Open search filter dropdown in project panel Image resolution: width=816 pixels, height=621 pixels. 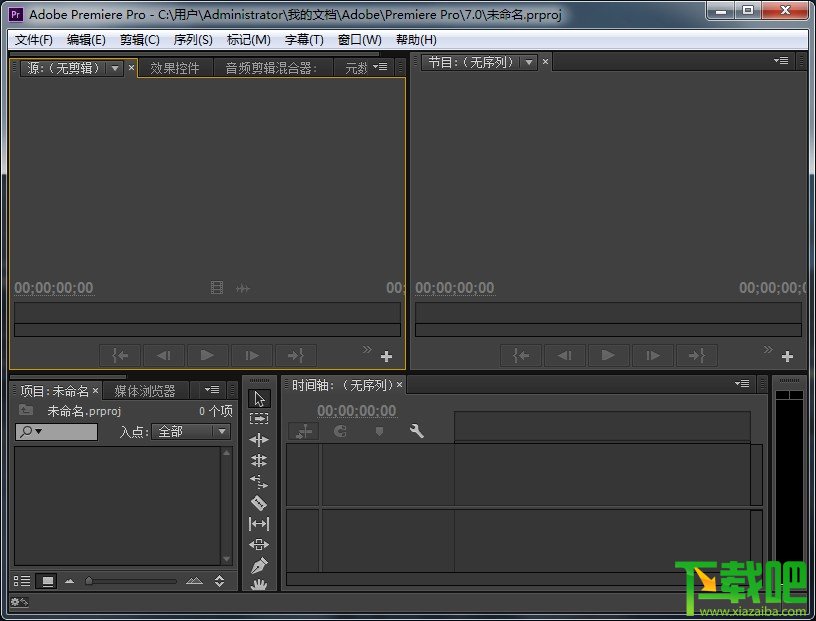[31, 431]
